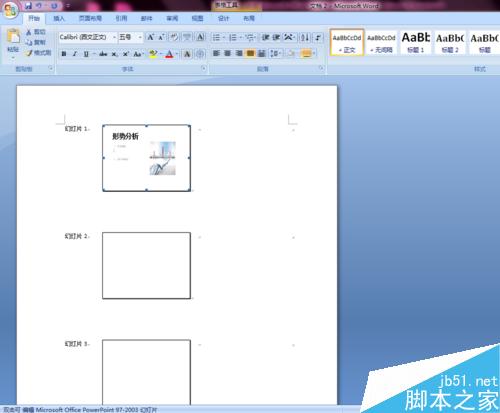Show or hide paragraph marks

click(x=318, y=37)
